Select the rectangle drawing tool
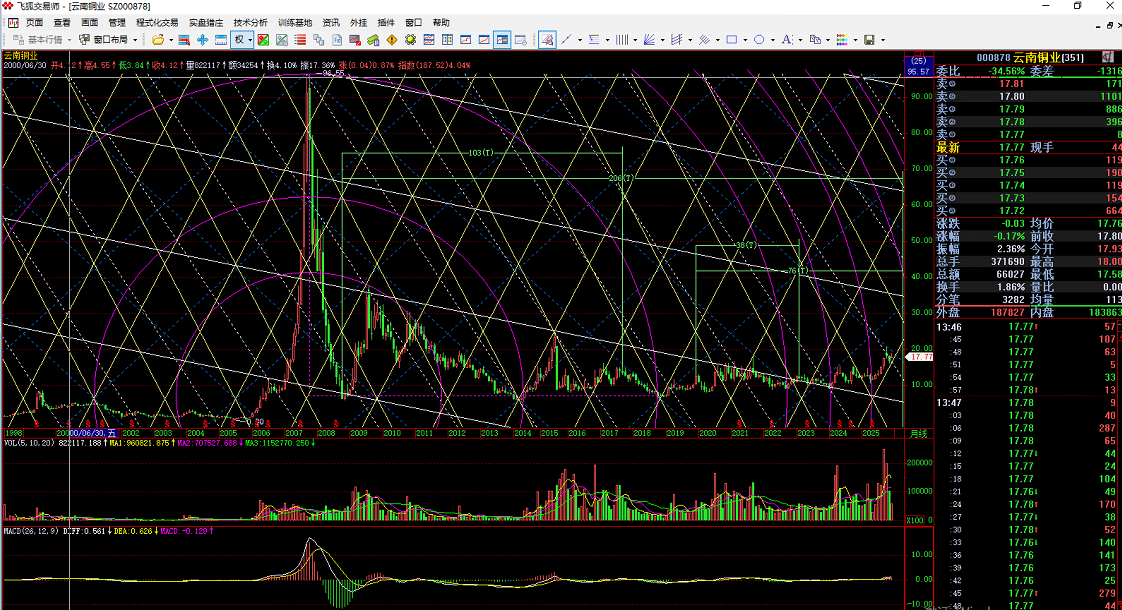The image size is (1122, 610). tap(731, 40)
